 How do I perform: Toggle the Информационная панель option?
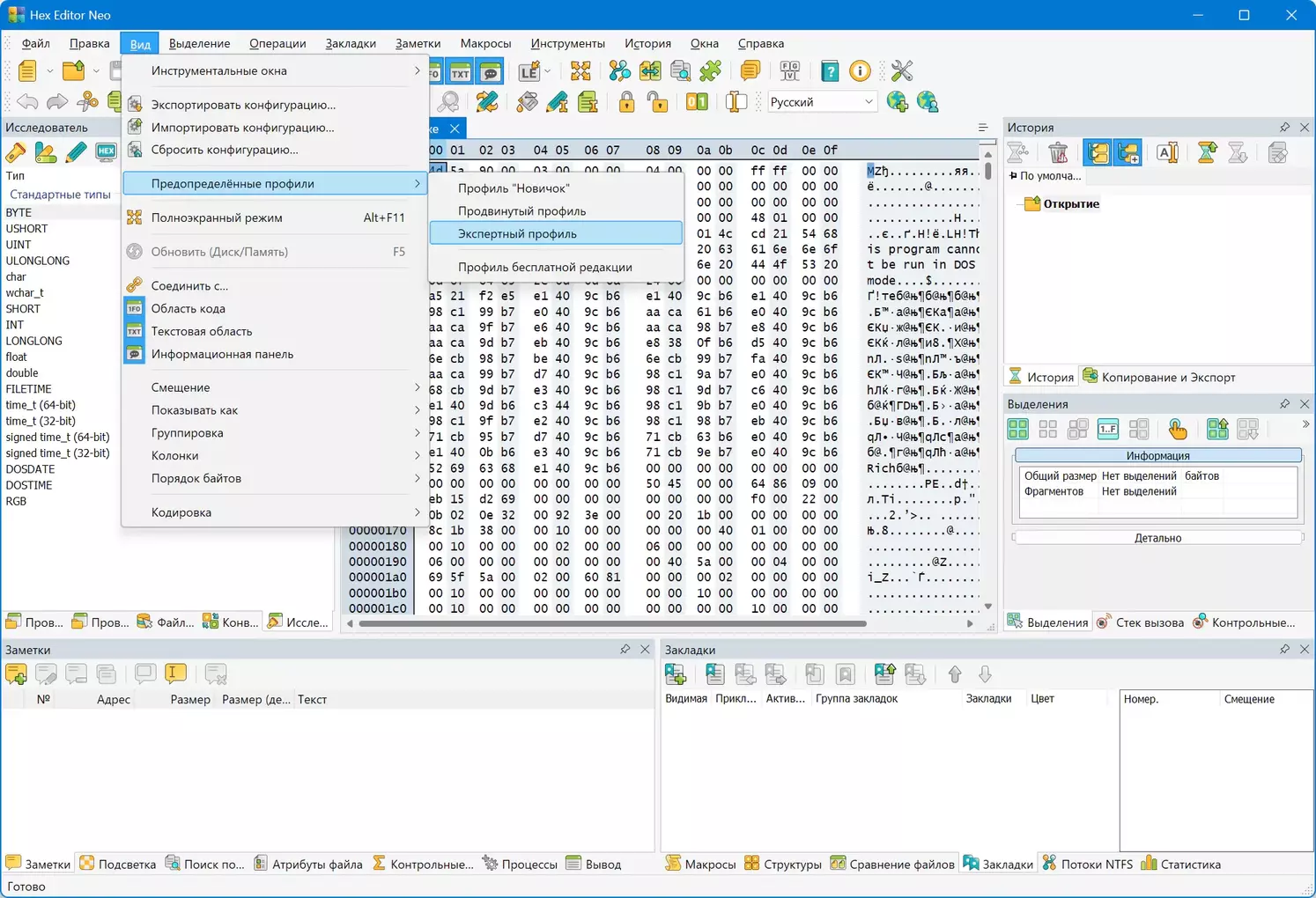click(x=222, y=354)
